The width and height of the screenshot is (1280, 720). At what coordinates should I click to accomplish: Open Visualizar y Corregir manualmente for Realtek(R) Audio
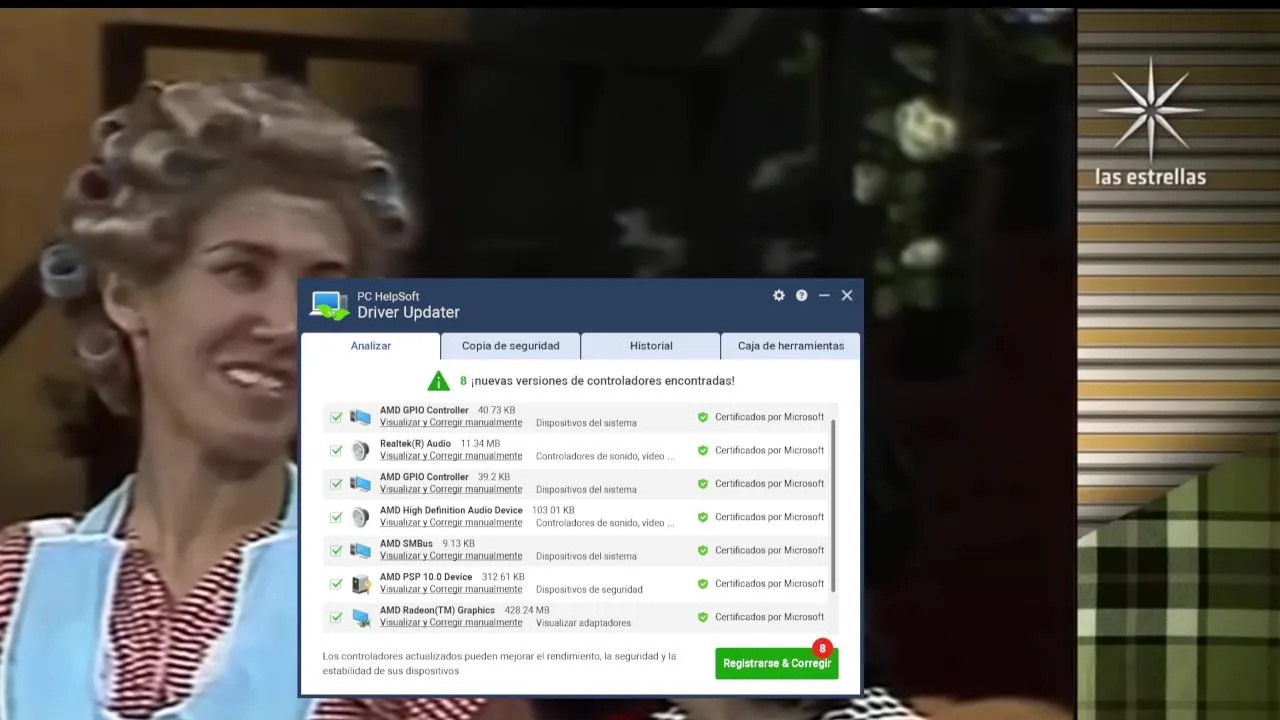click(451, 456)
